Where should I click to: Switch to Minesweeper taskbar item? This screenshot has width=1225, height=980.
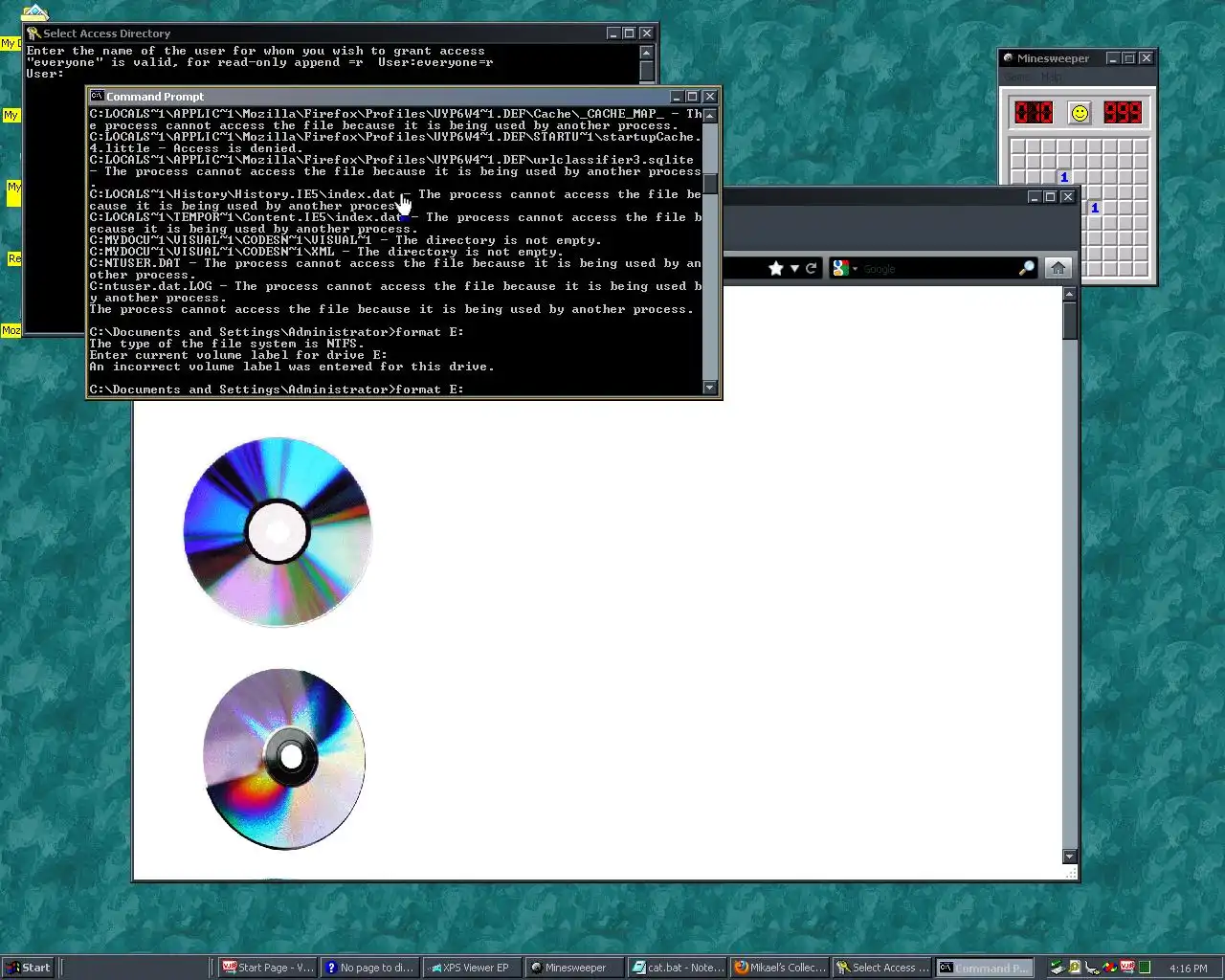point(575,968)
